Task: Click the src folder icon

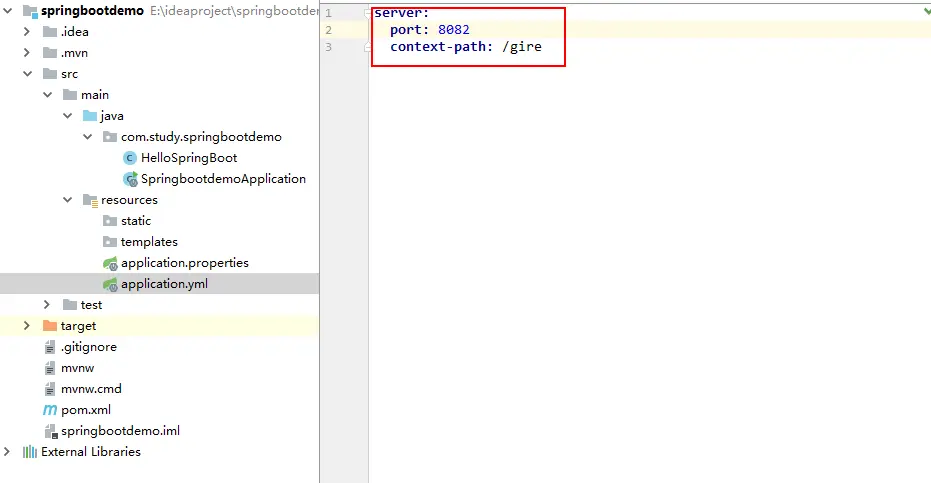Action: (x=50, y=74)
